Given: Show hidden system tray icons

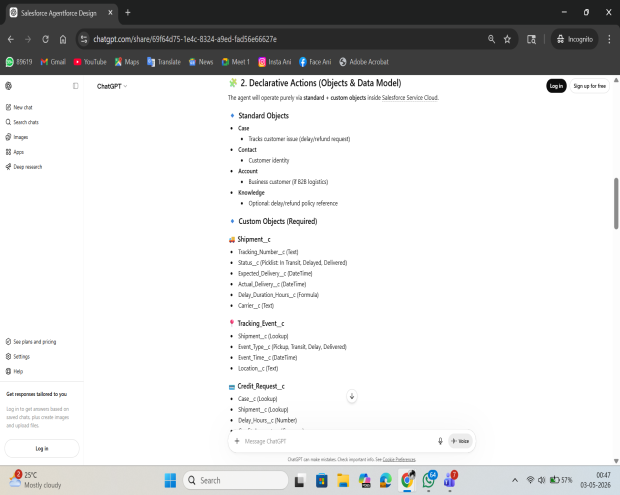Looking at the screenshot, I should point(515,480).
